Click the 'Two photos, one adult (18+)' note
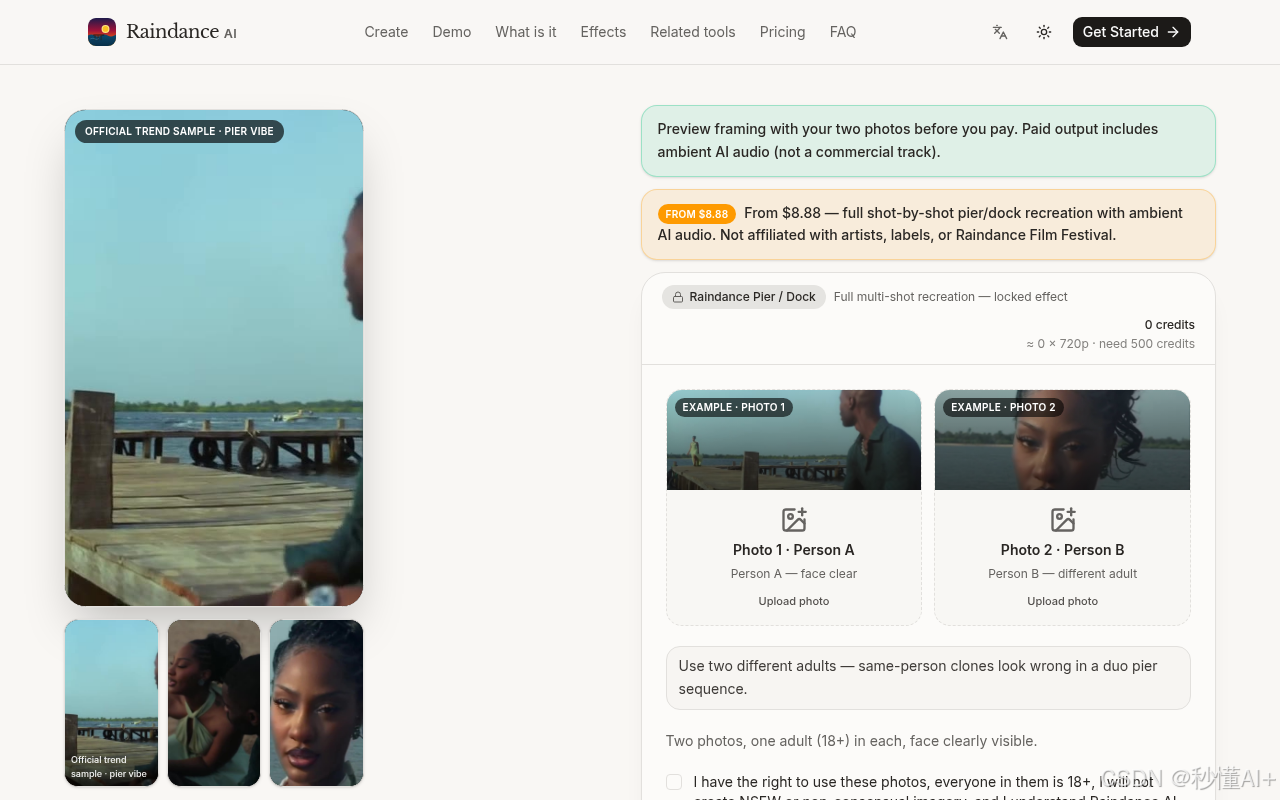 tap(851, 741)
